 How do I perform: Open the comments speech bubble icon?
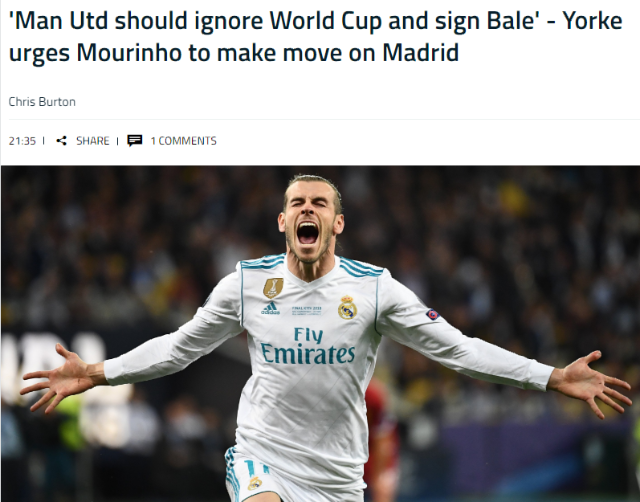[x=135, y=140]
